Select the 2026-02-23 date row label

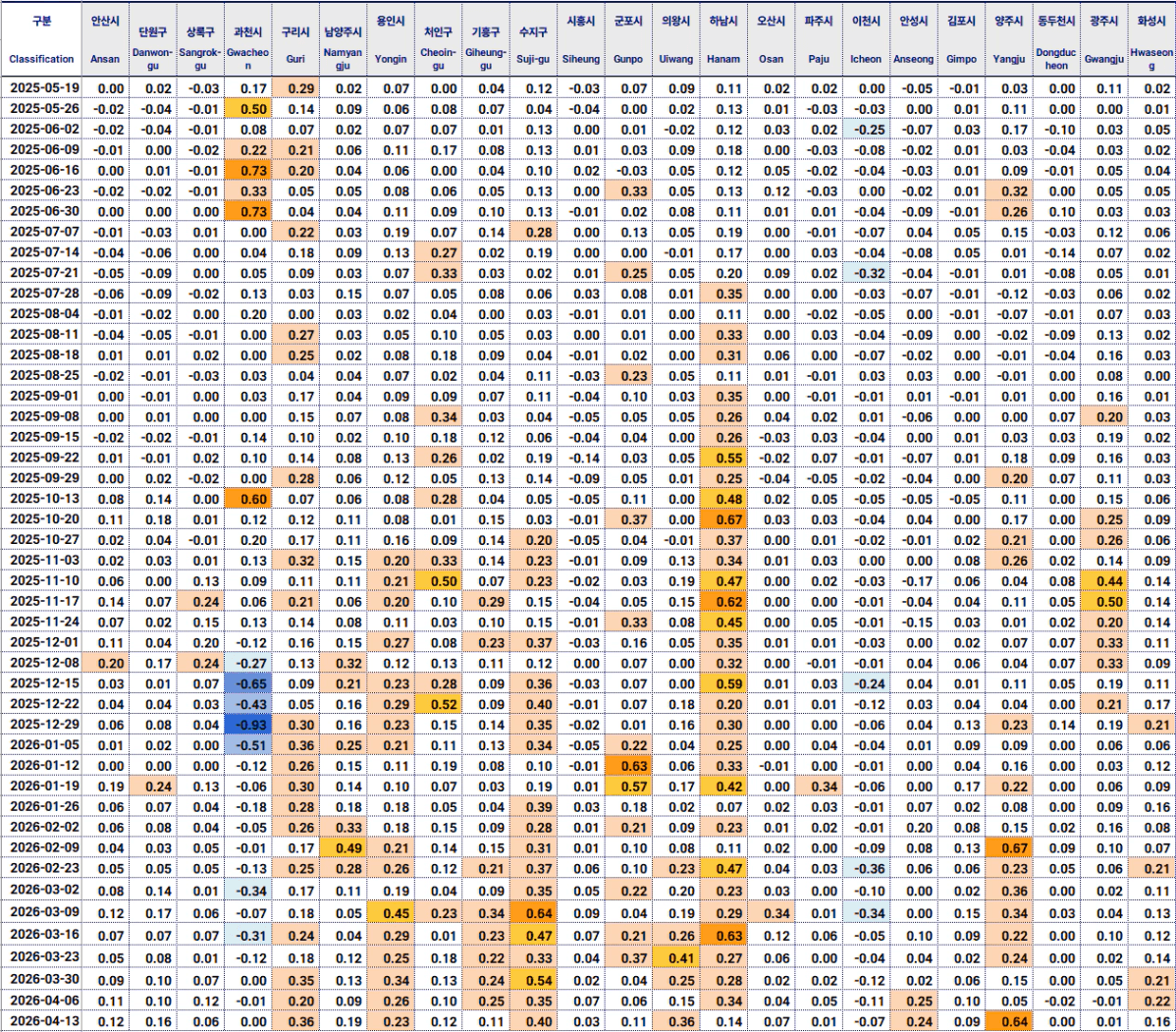tap(44, 868)
